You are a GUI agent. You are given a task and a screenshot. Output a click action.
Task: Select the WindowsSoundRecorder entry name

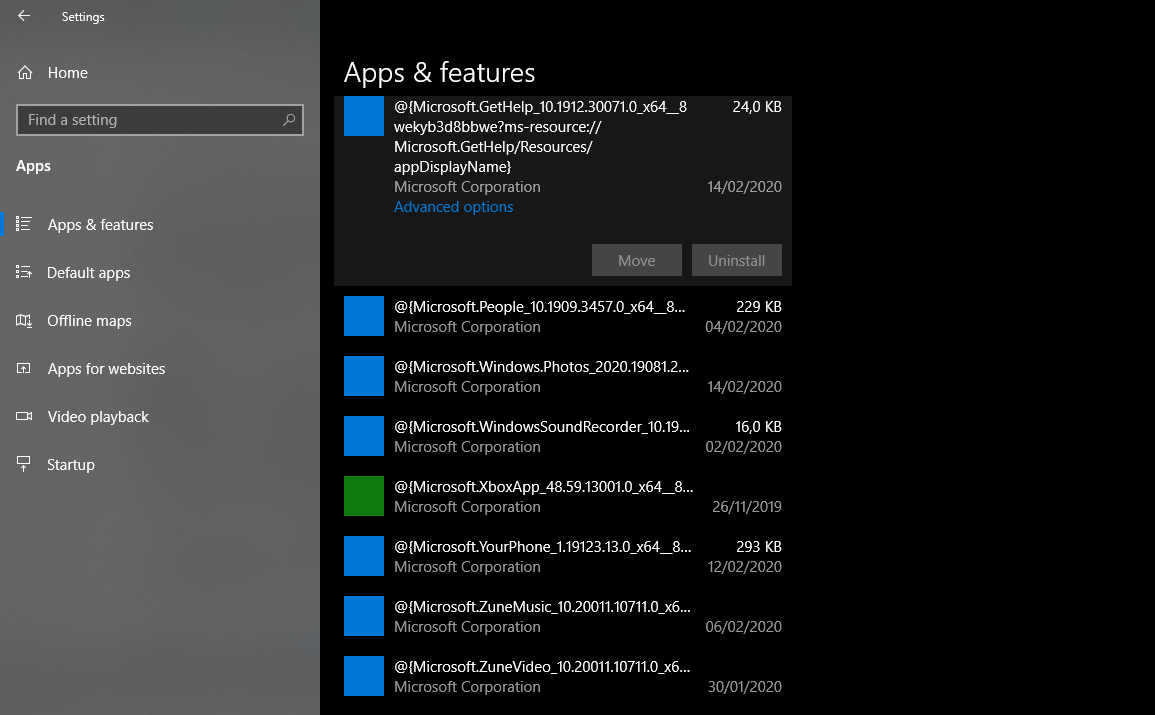tap(541, 427)
